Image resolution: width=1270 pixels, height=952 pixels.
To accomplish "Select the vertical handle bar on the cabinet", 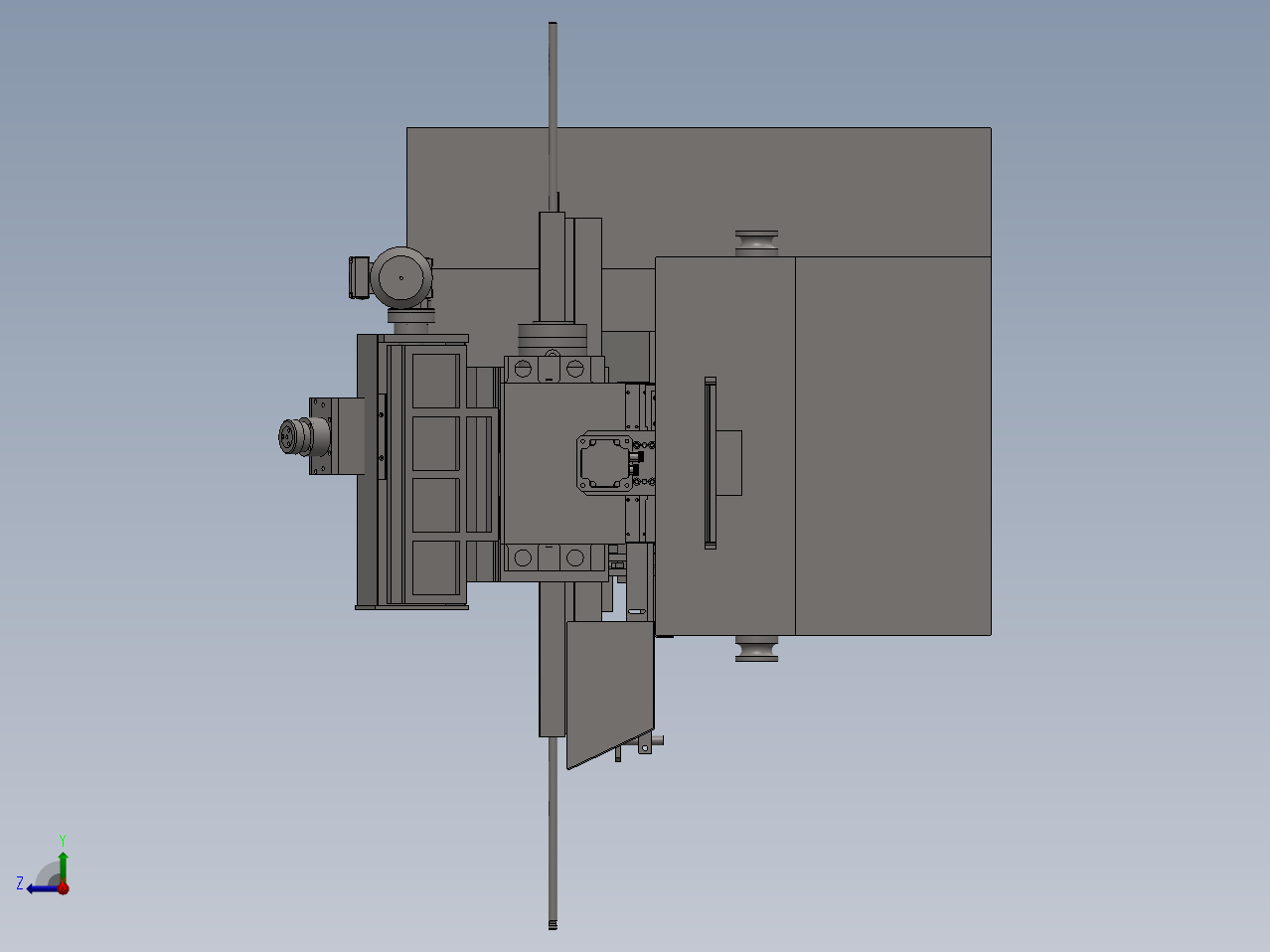I will coord(710,463).
